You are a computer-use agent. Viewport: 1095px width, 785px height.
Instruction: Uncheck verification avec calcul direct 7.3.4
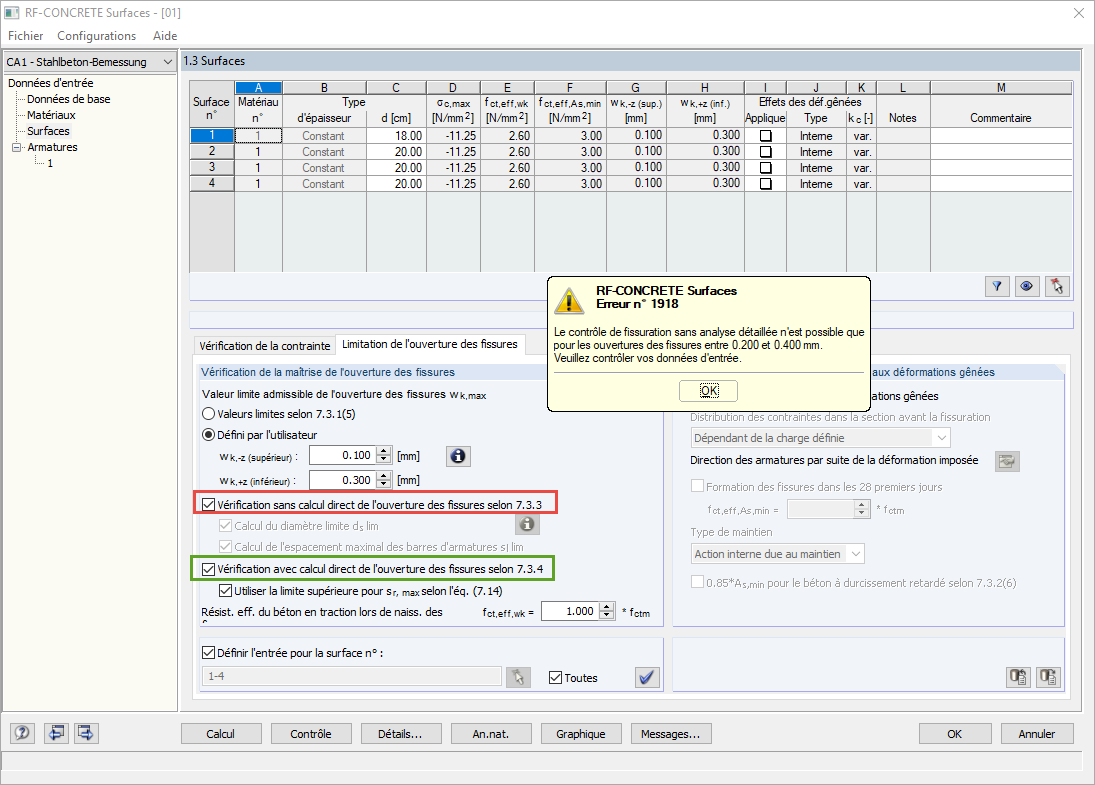click(x=208, y=569)
